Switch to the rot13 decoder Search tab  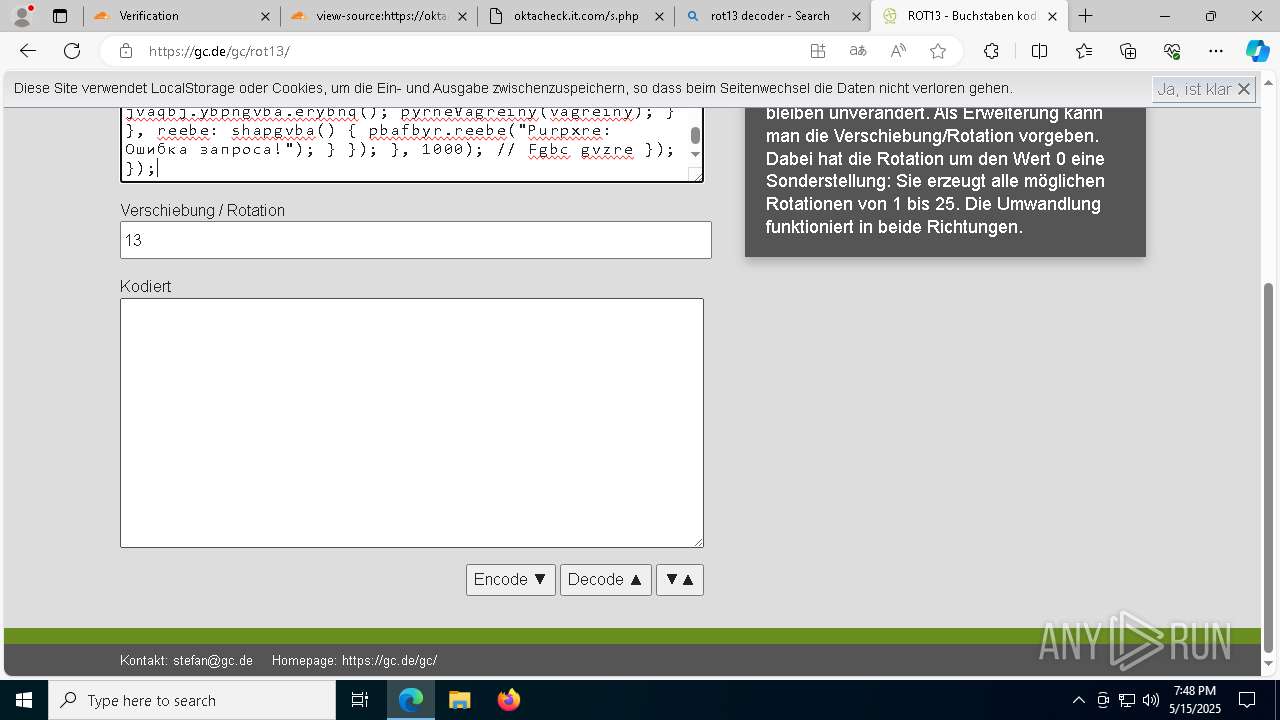click(x=772, y=16)
